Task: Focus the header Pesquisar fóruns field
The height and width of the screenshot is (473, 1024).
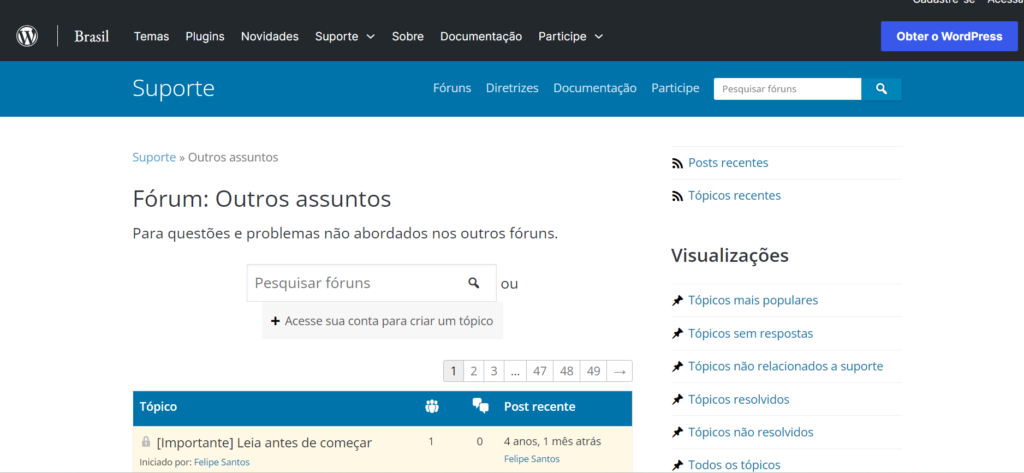Action: tap(788, 89)
